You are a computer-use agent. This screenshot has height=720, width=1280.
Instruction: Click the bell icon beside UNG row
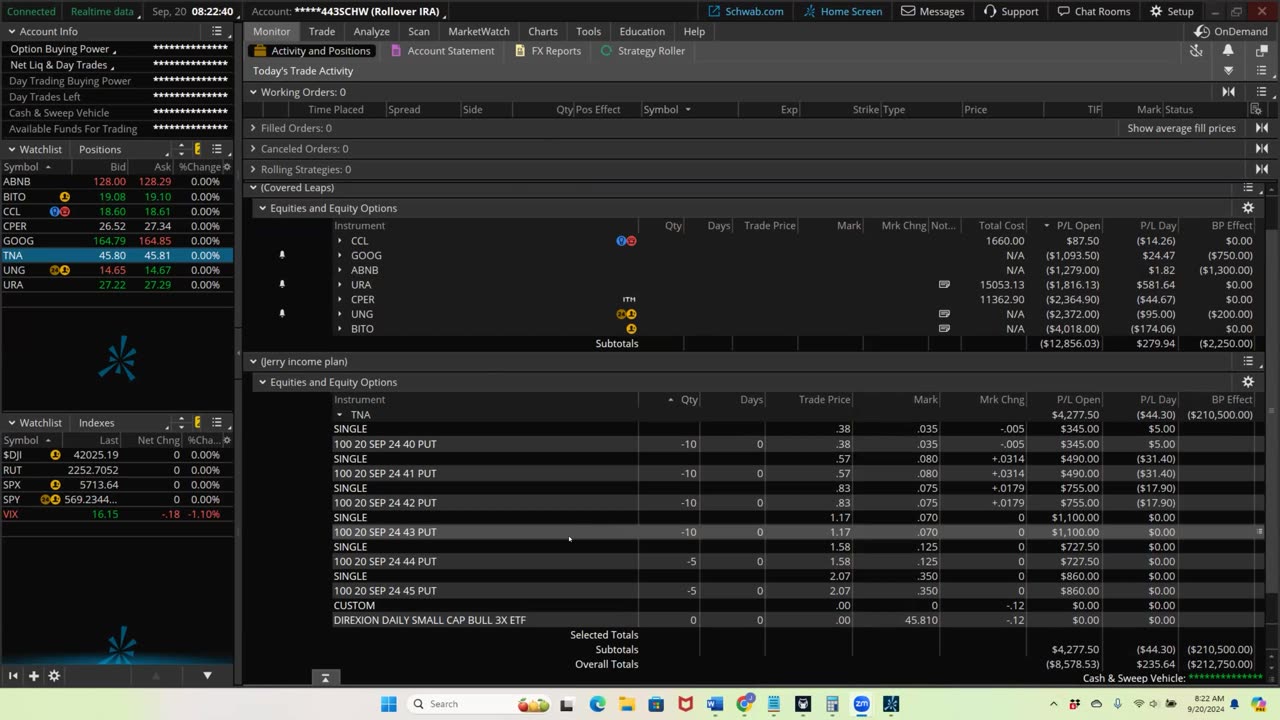pyautogui.click(x=282, y=314)
